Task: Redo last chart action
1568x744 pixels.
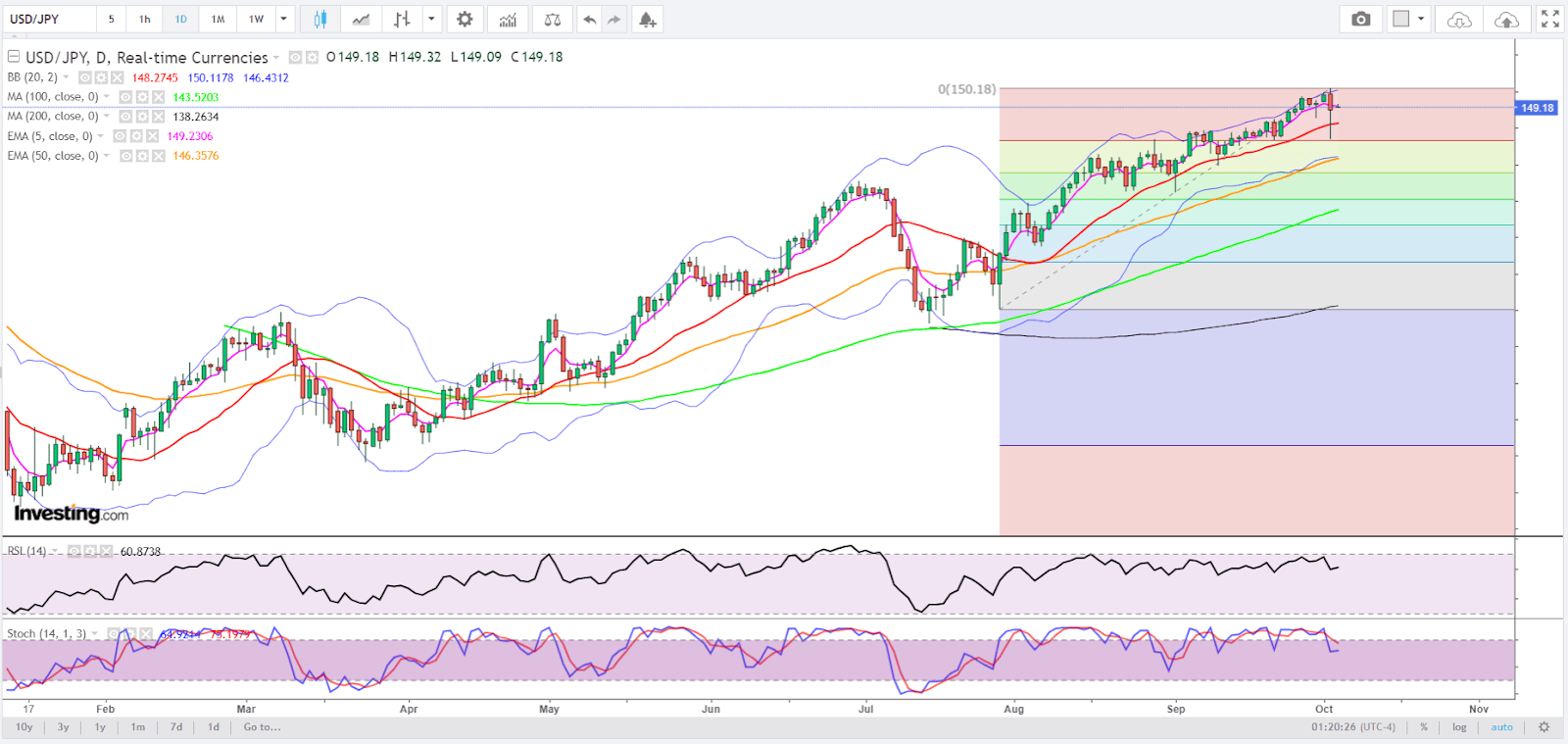Action: click(614, 19)
